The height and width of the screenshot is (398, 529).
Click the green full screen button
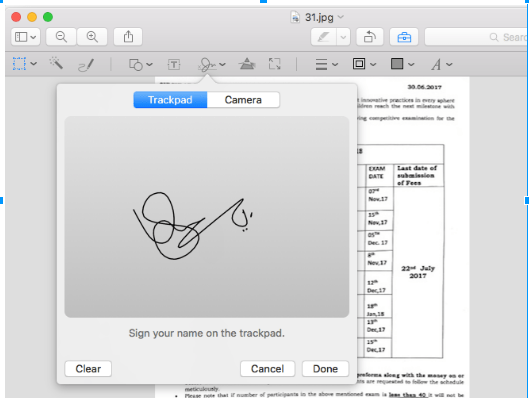[48, 17]
